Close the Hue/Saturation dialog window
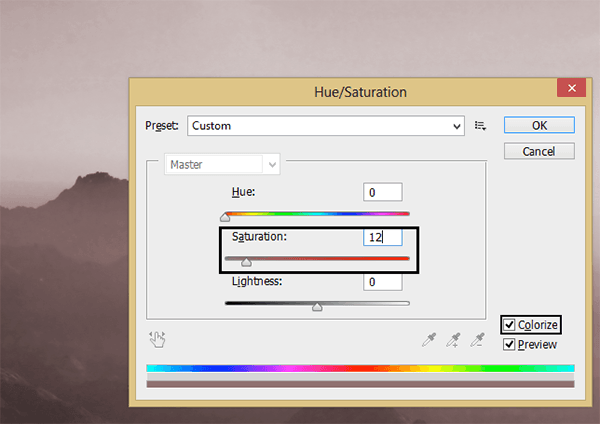 click(x=572, y=89)
